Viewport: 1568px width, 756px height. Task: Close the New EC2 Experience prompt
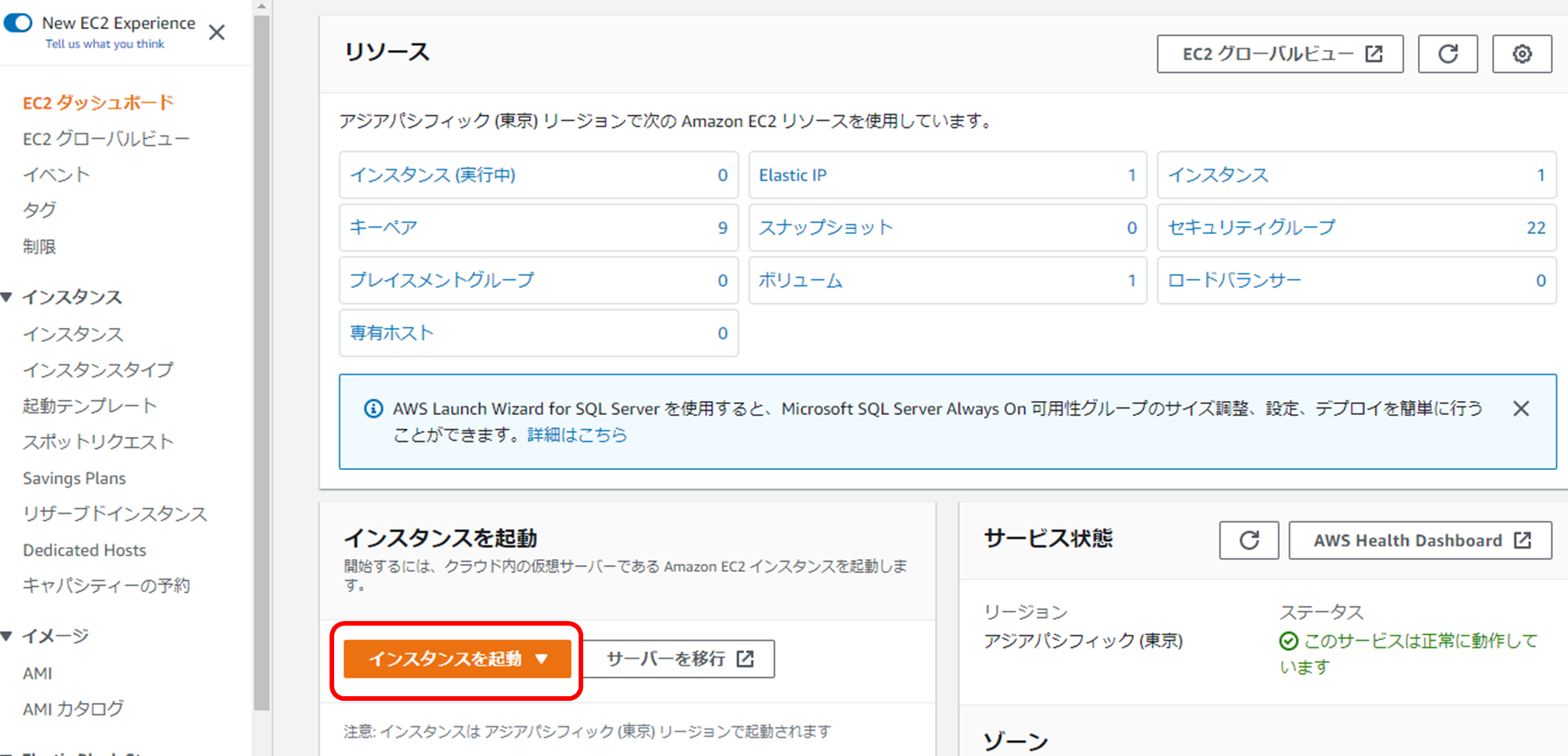[x=216, y=32]
